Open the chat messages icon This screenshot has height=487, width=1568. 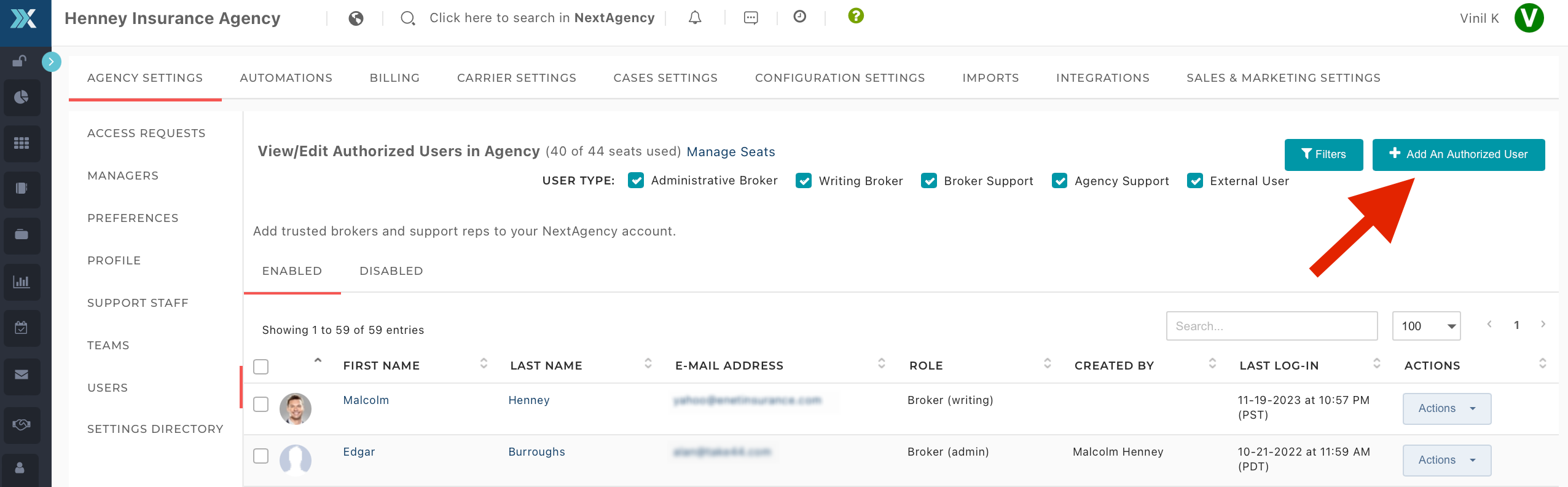751,18
